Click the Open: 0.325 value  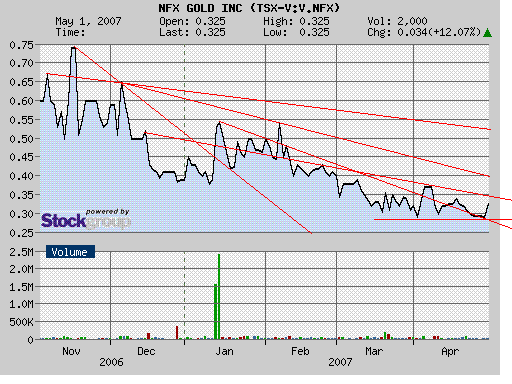coord(192,21)
